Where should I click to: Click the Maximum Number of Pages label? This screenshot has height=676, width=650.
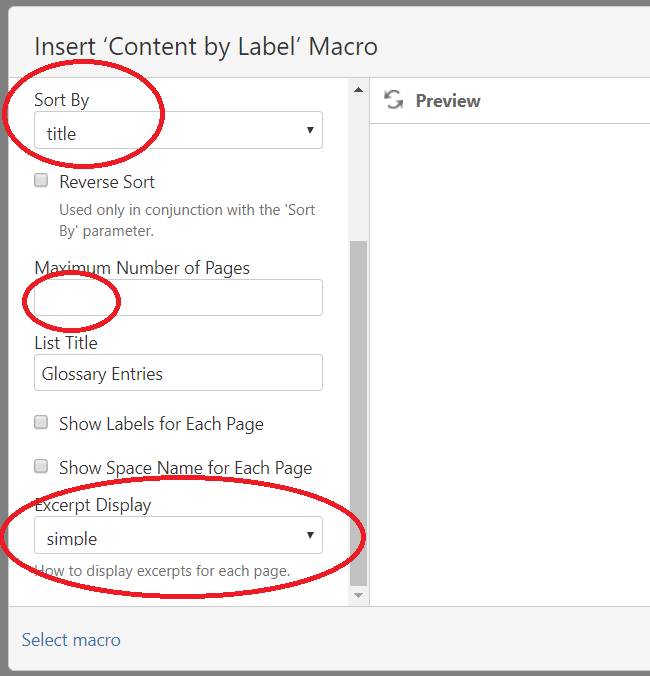(x=142, y=268)
